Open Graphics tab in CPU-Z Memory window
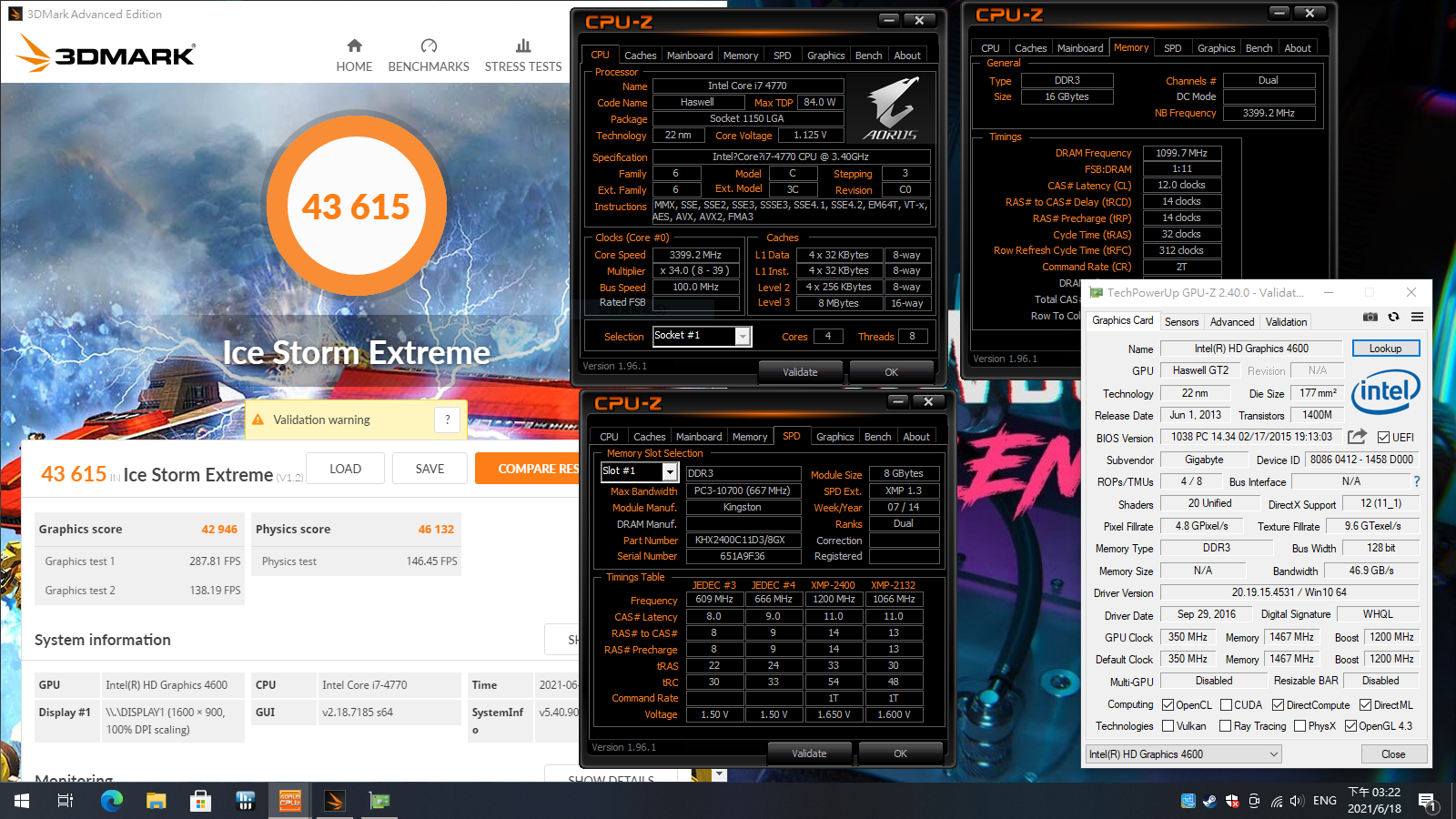The height and width of the screenshot is (819, 1456). tap(1216, 48)
